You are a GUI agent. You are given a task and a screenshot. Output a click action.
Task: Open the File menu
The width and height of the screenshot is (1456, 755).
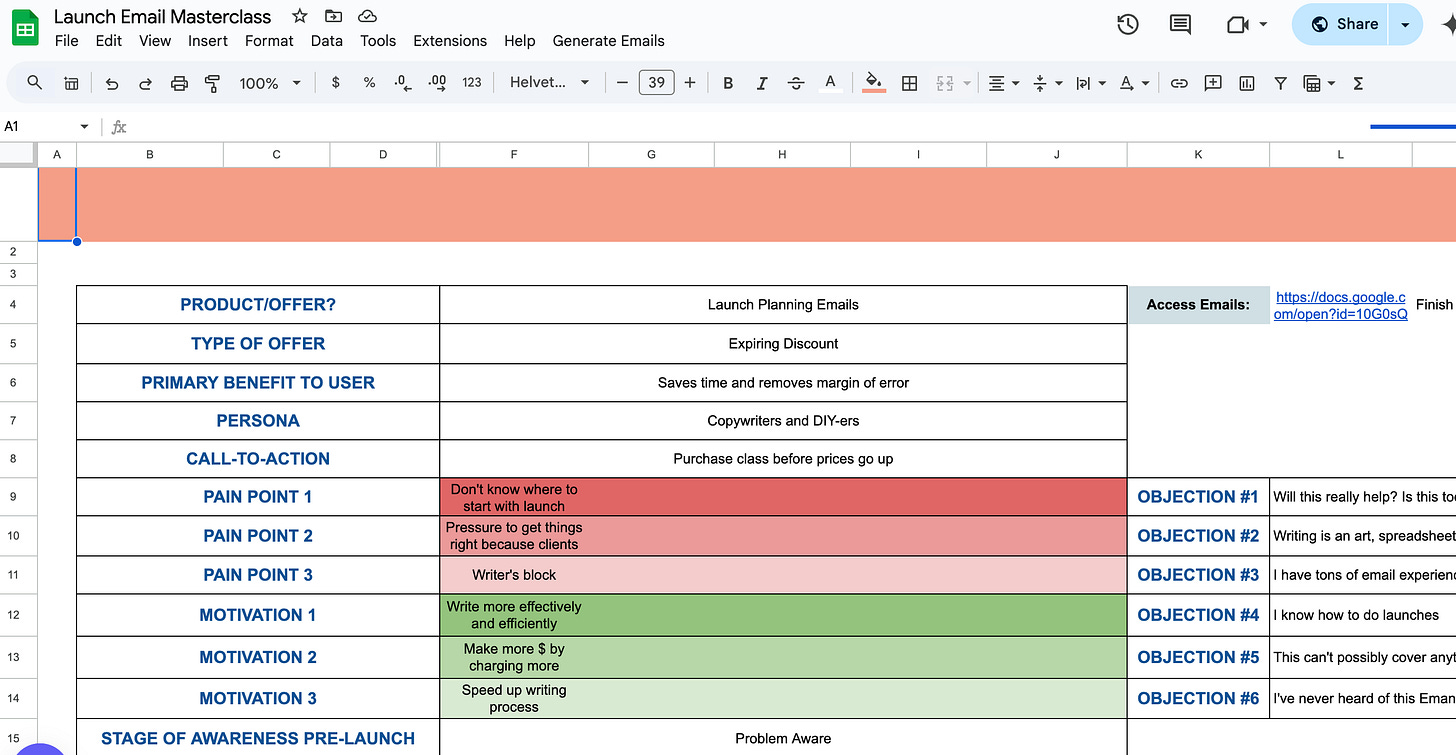click(x=67, y=41)
